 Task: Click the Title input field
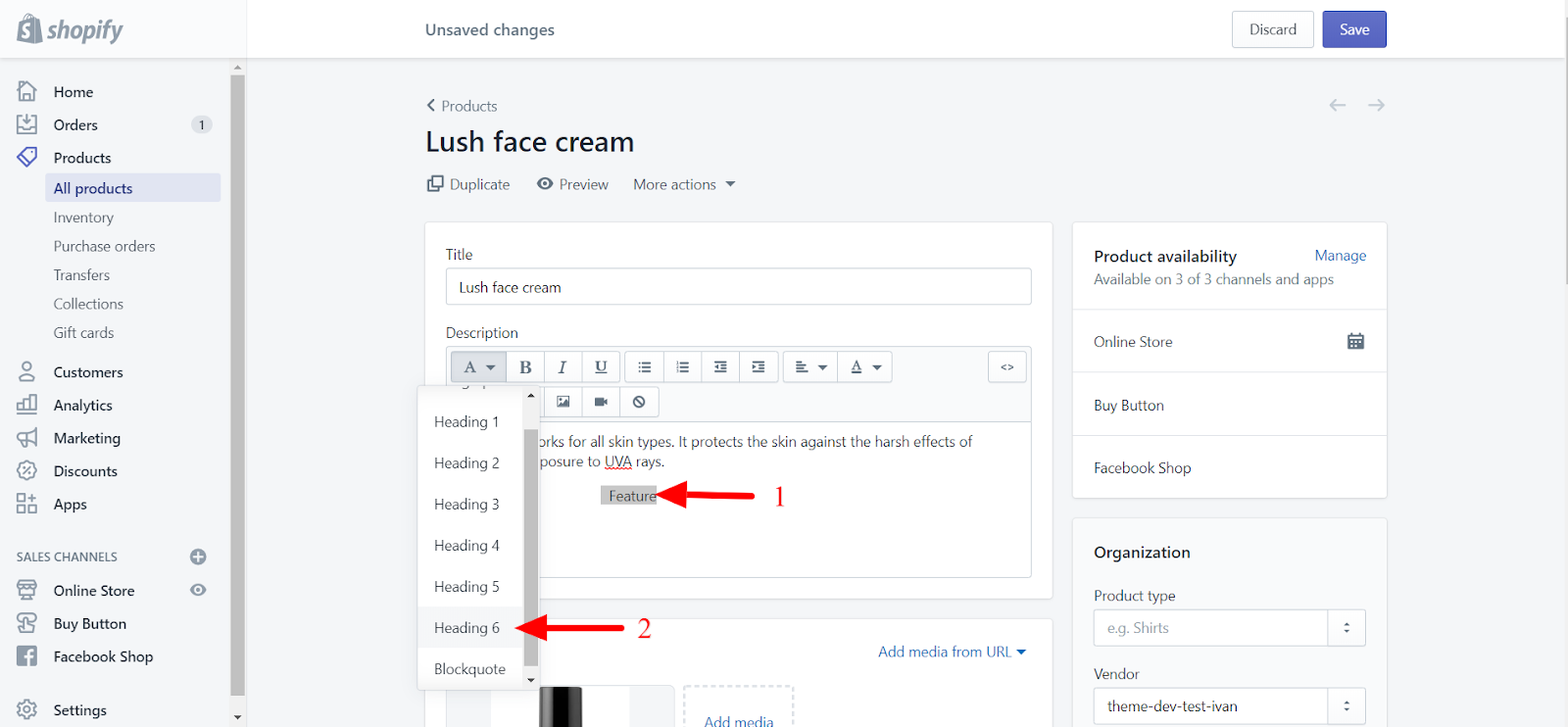738,287
